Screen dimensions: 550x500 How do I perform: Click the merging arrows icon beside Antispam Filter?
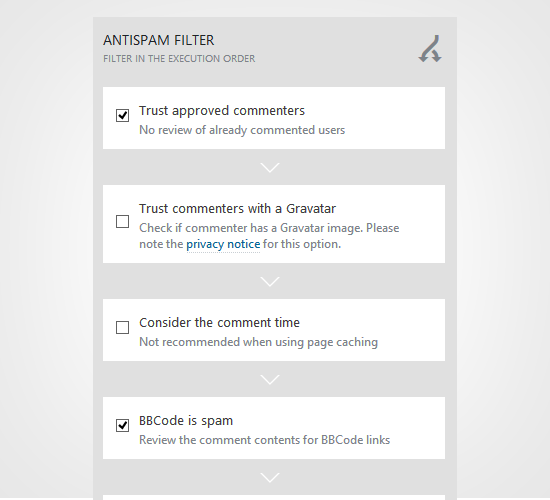(430, 49)
